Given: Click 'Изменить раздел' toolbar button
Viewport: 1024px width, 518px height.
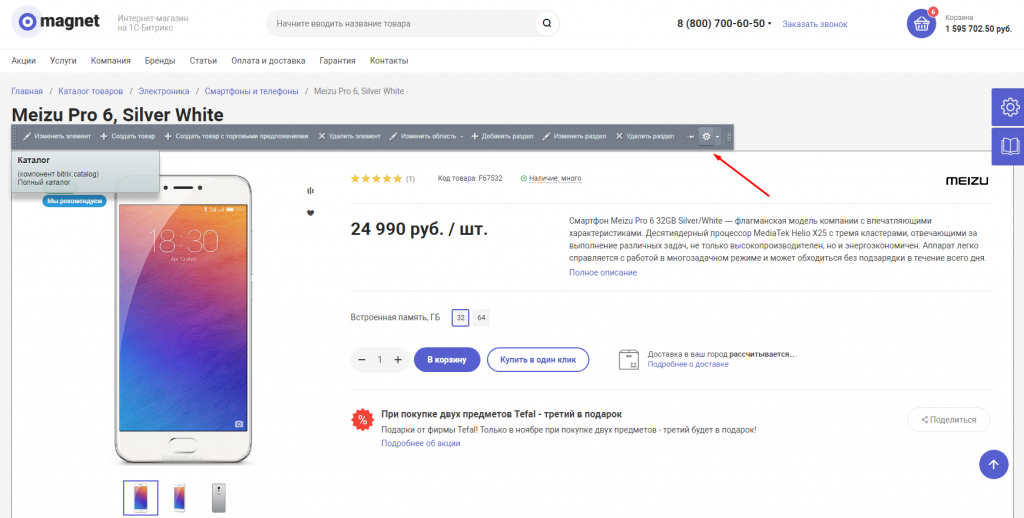Looking at the screenshot, I should tap(574, 137).
